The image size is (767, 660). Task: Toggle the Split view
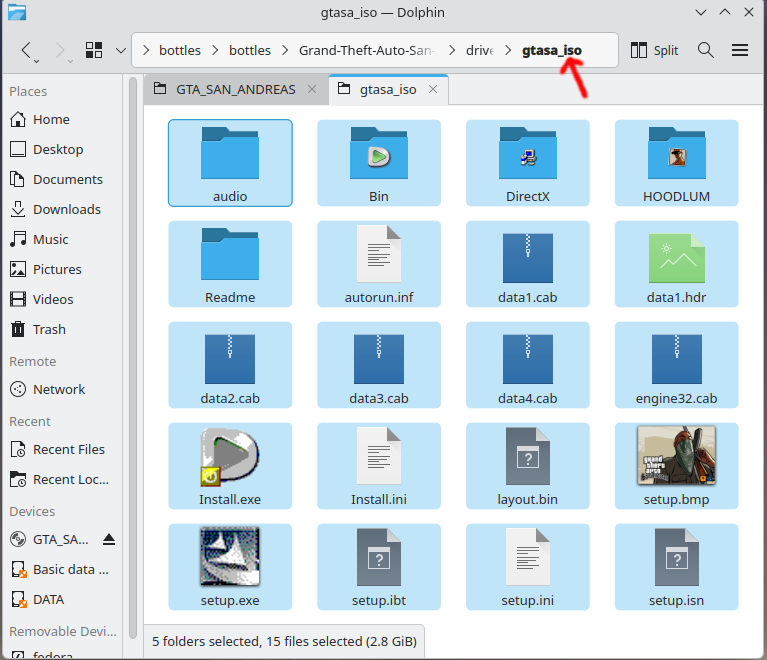click(654, 50)
